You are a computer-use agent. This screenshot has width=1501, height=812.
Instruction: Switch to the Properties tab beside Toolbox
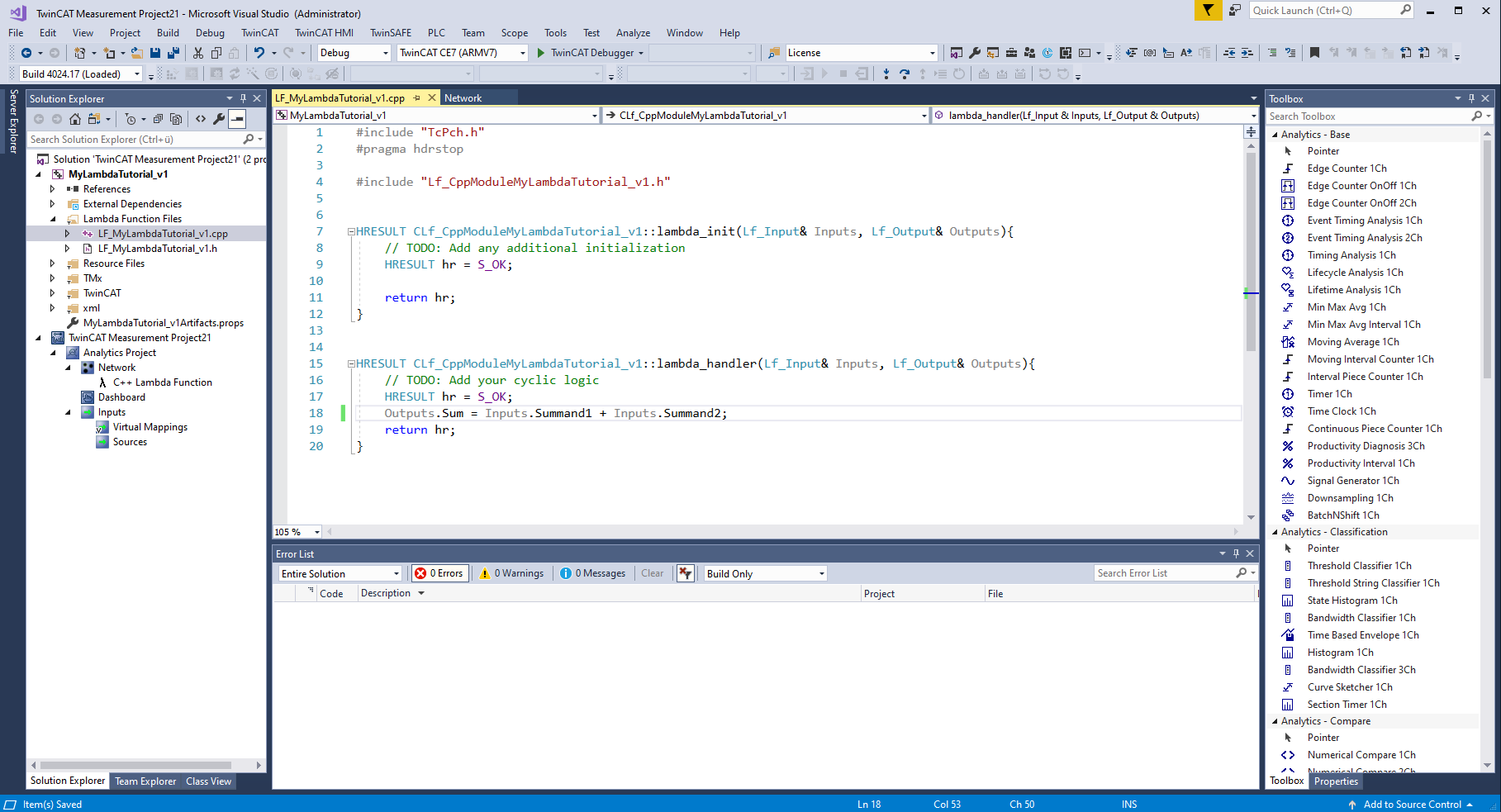(x=1336, y=781)
